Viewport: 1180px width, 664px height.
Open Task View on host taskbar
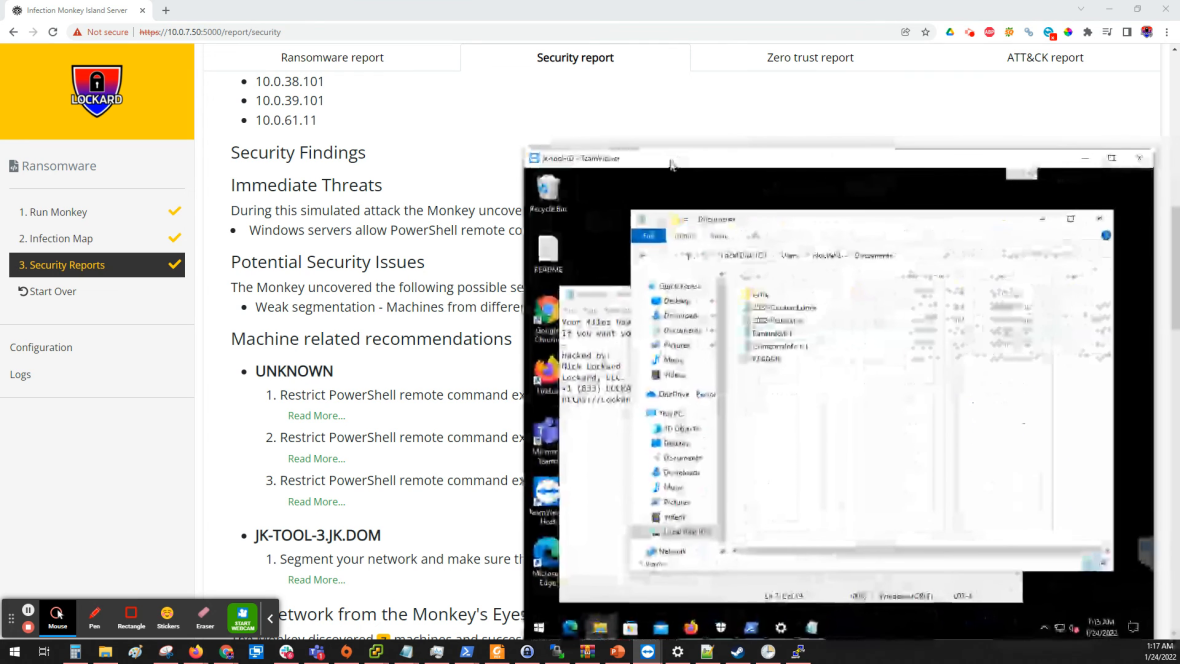[x=44, y=652]
